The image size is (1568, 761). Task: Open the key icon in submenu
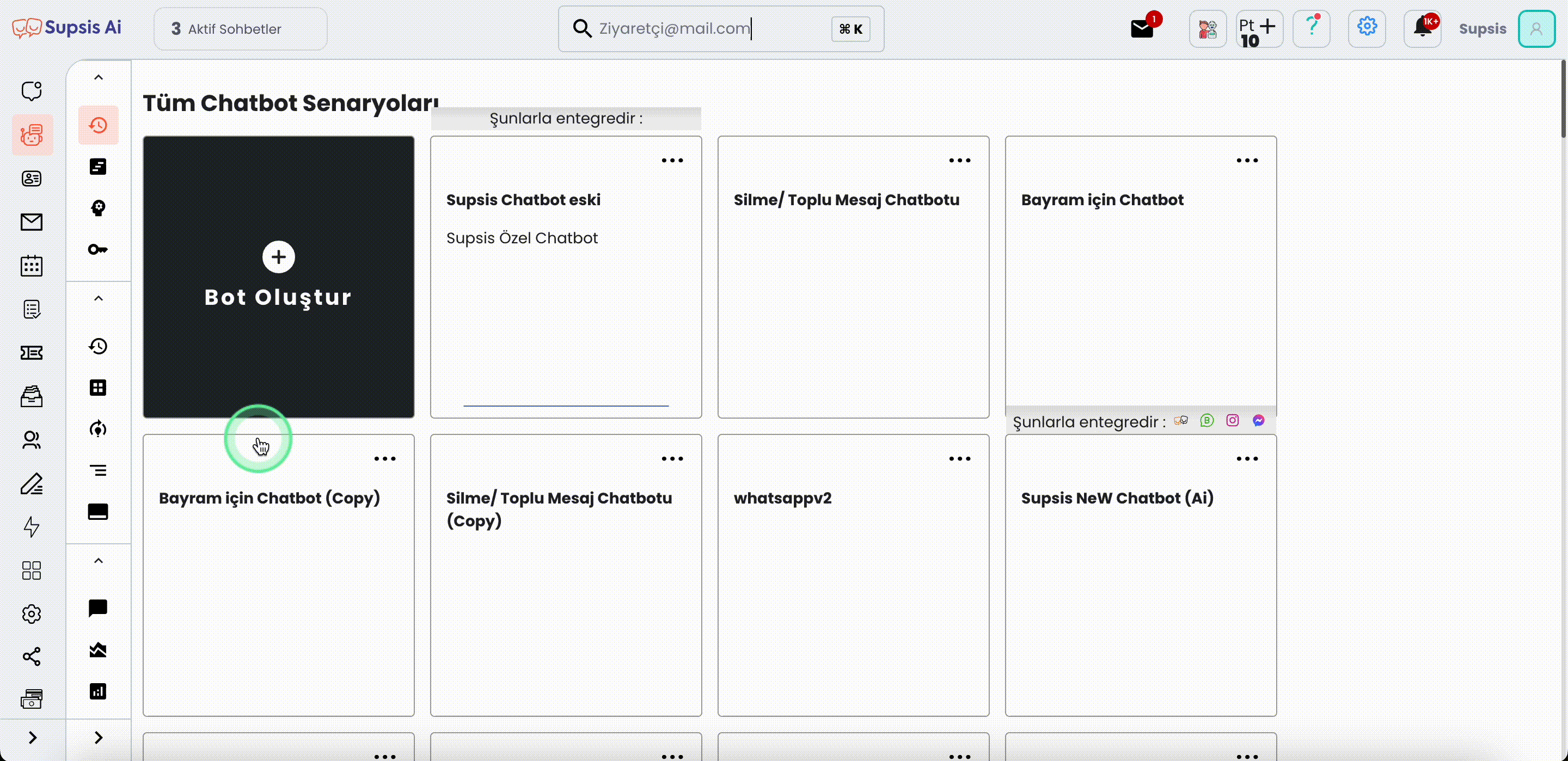coord(98,250)
